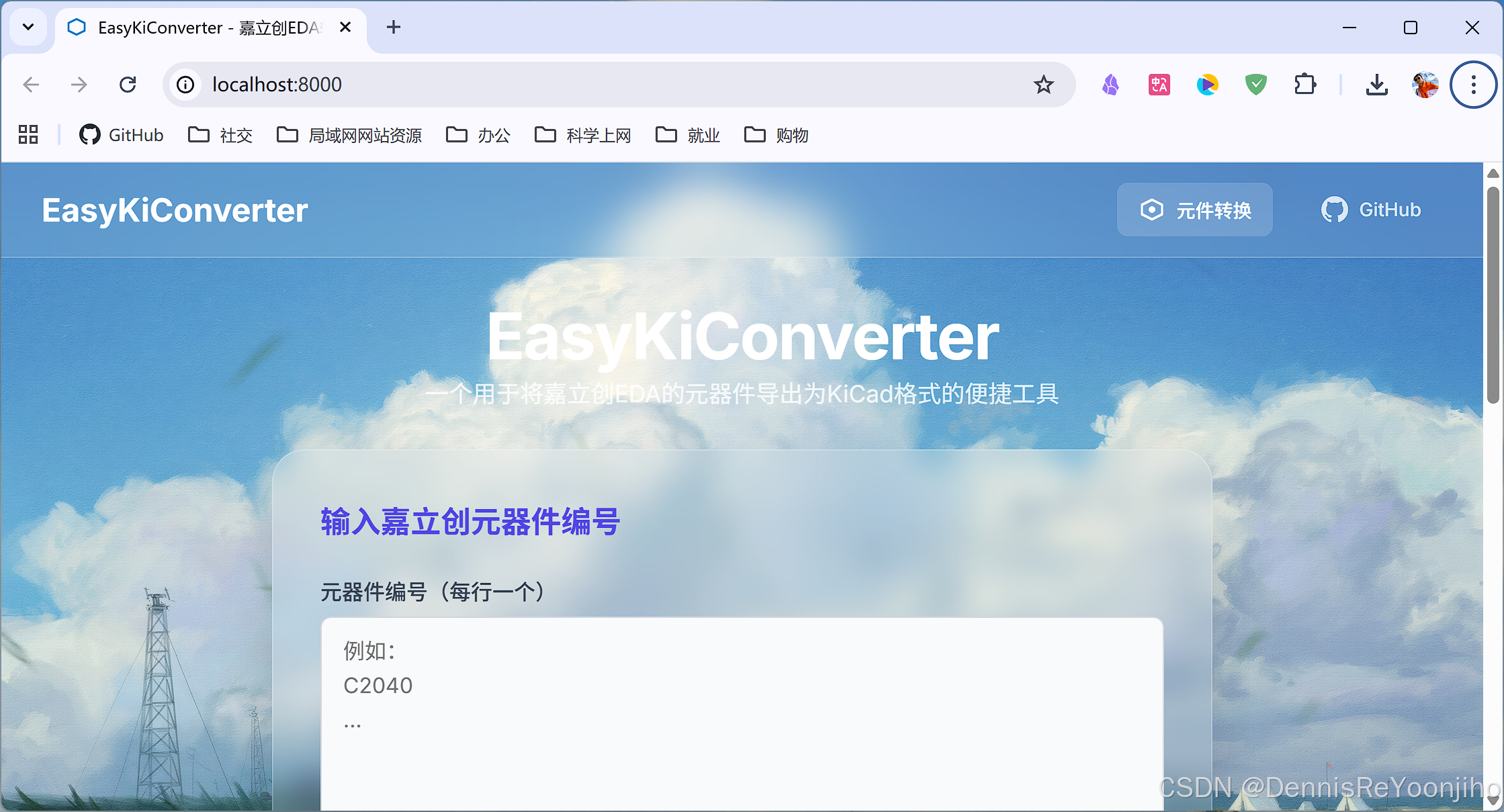Viewport: 1504px width, 812px height.
Task: Click the heading 输入嘉立创元器件编号
Action: point(470,522)
